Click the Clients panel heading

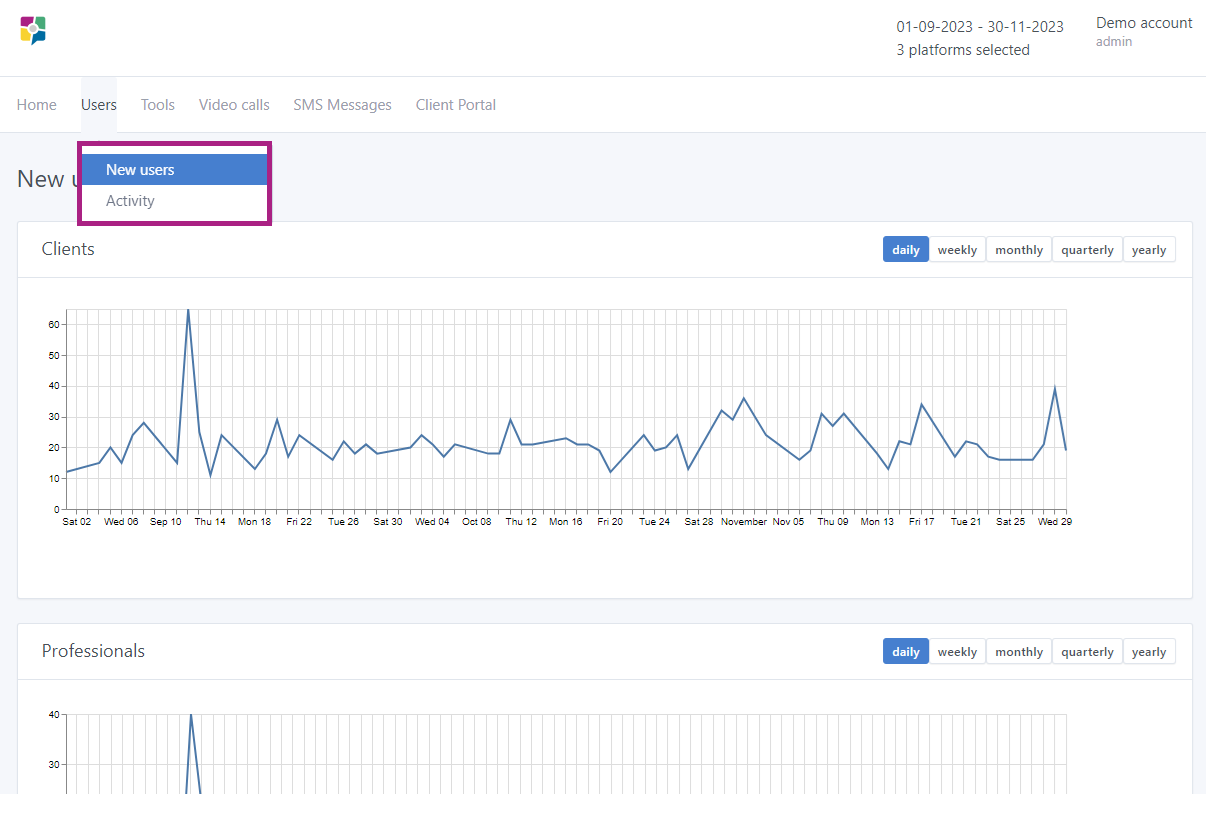pyautogui.click(x=68, y=249)
